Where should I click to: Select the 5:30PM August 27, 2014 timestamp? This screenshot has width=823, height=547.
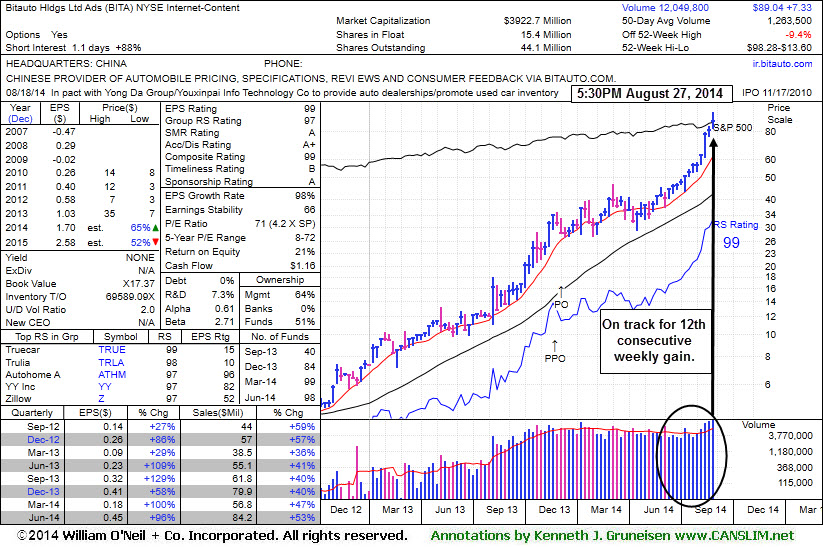coord(650,94)
